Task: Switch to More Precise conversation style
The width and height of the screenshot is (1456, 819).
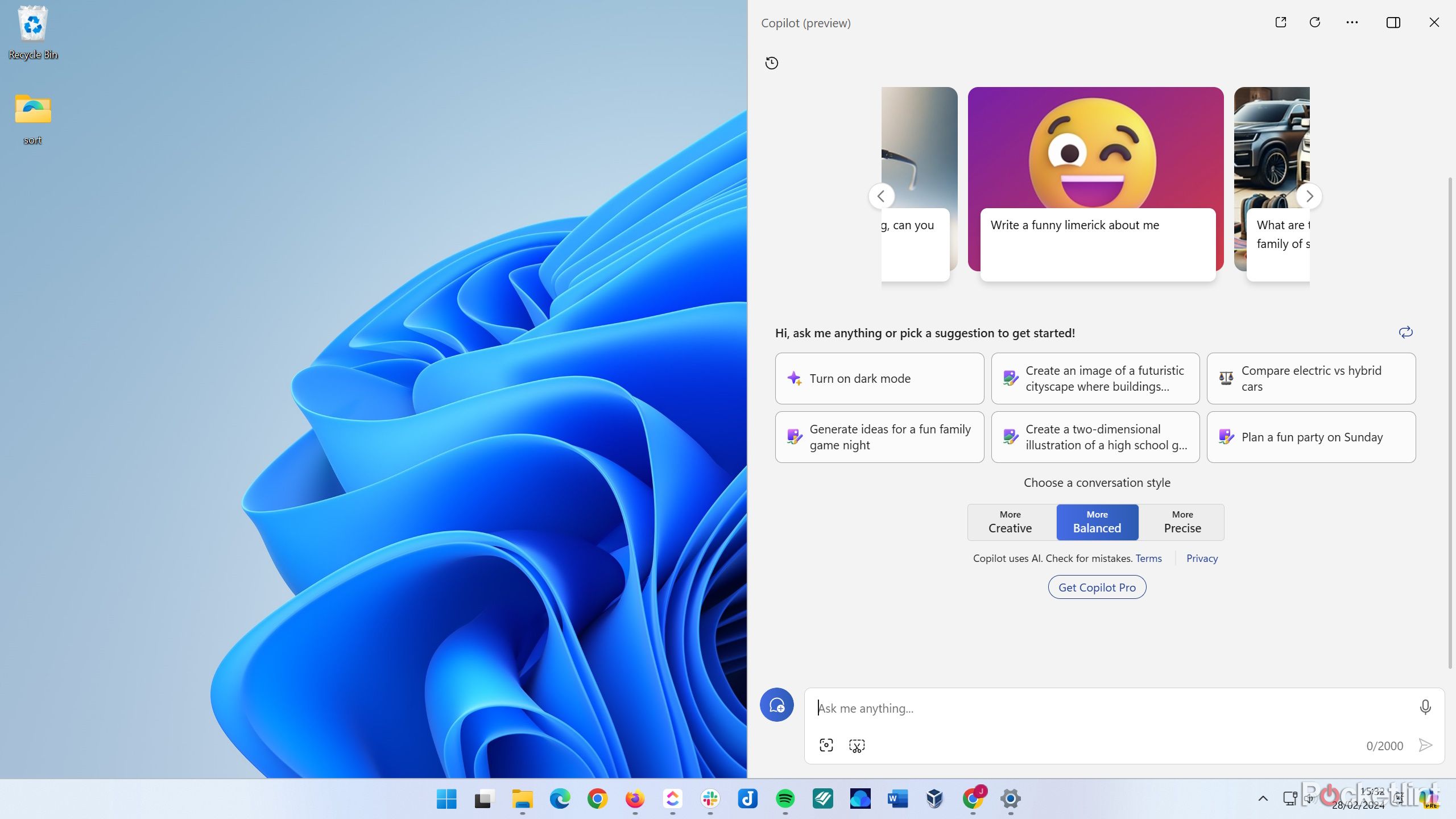Action: (x=1182, y=522)
